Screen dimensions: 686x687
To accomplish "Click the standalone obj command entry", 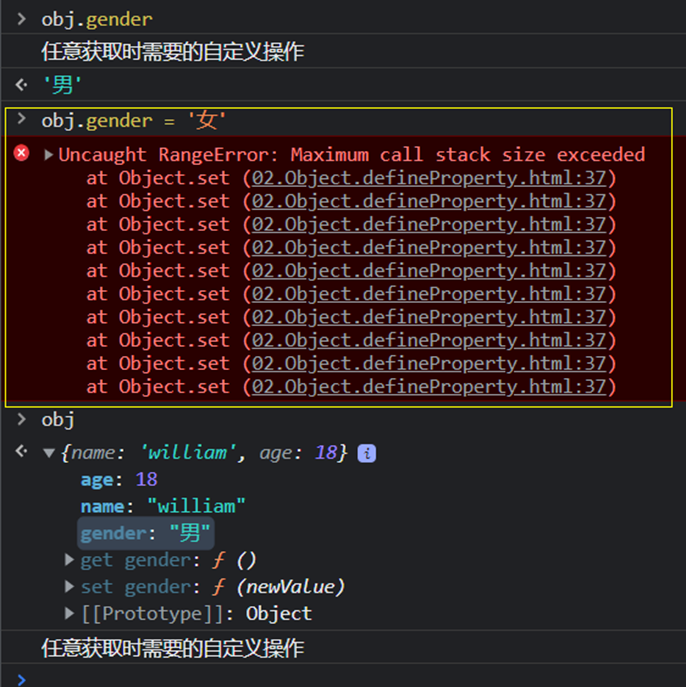I will [58, 420].
